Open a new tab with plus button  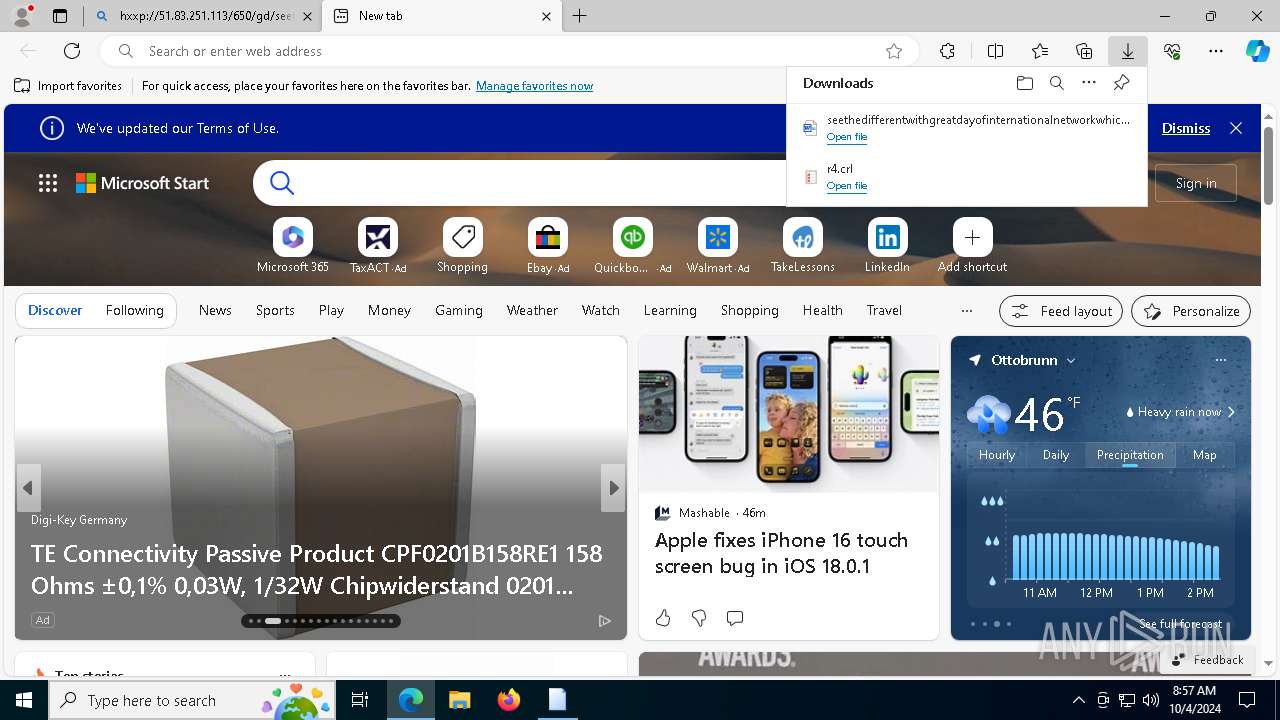tap(580, 16)
